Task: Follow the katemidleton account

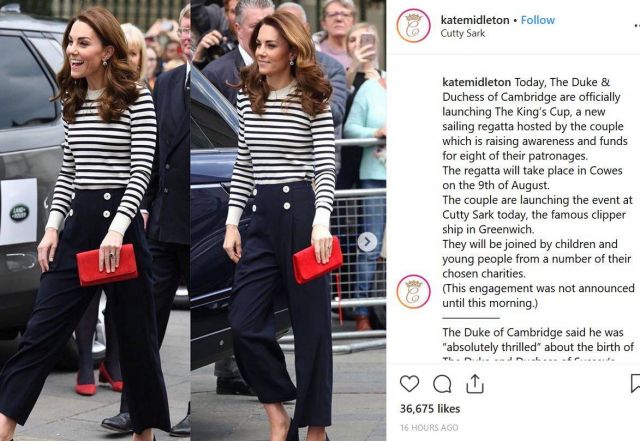Action: pos(538,20)
